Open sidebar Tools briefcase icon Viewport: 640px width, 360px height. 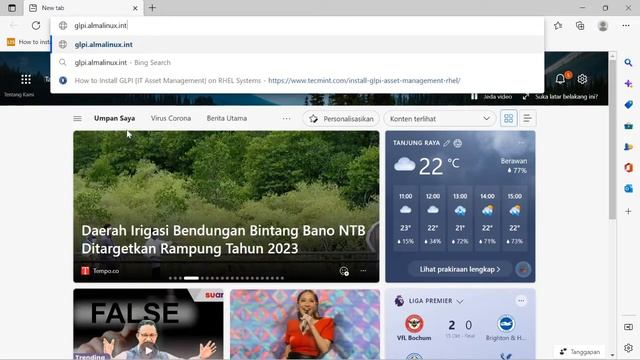[628, 126]
